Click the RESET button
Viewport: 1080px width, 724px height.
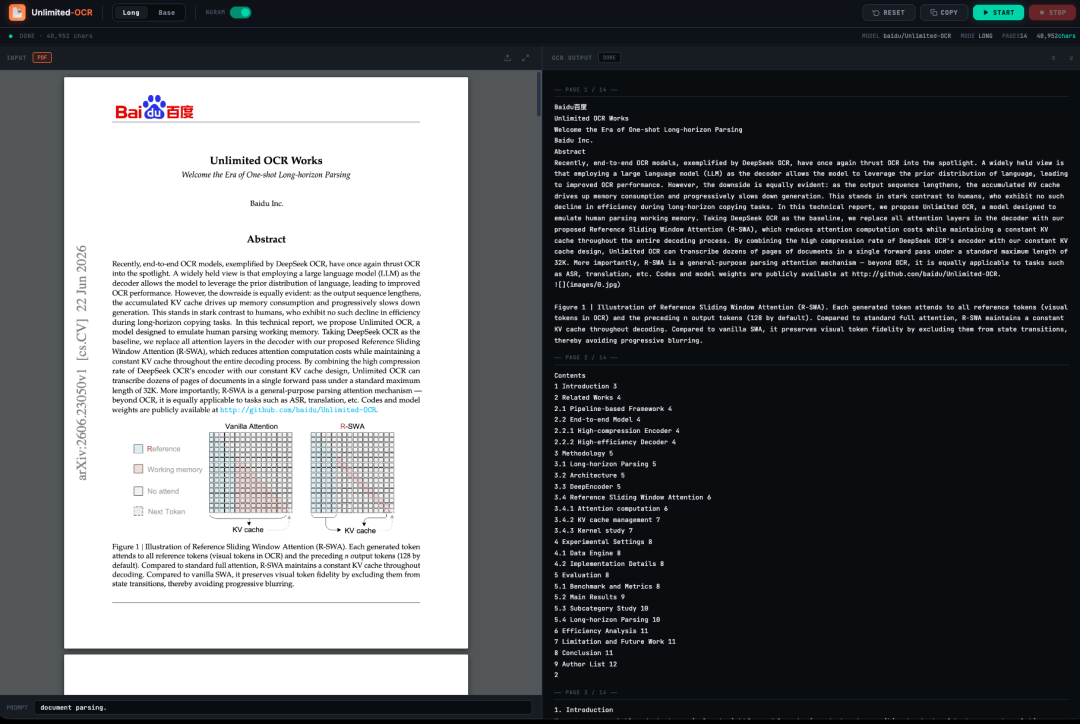[x=889, y=12]
